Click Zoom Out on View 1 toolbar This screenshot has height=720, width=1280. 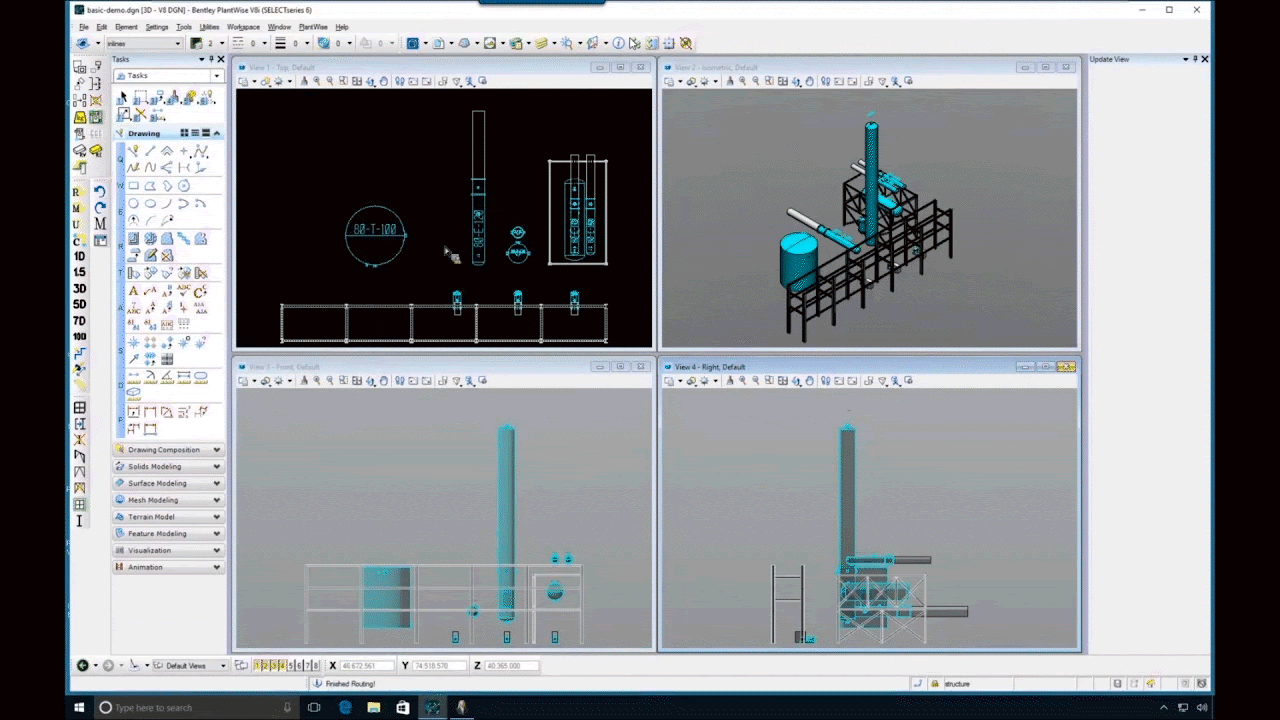[330, 81]
